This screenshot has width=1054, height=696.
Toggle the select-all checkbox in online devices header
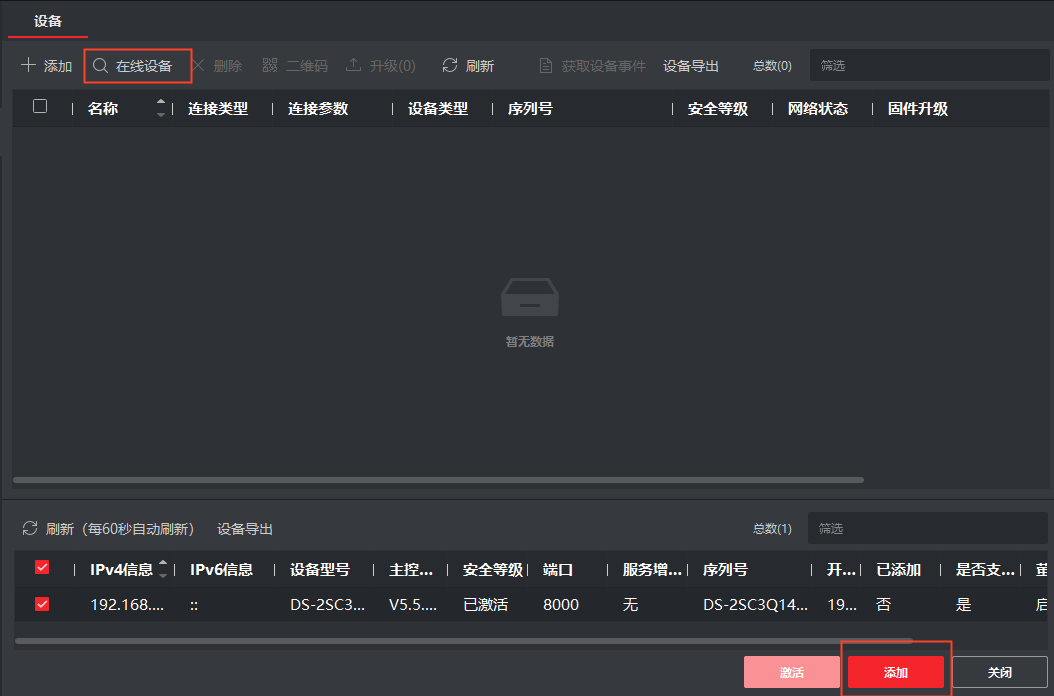click(x=41, y=569)
